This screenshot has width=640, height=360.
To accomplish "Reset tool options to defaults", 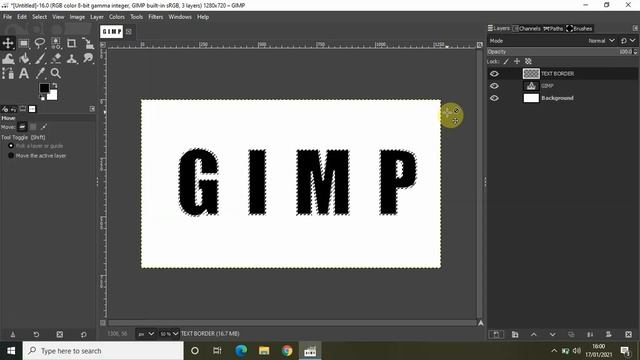I will tap(83, 334).
